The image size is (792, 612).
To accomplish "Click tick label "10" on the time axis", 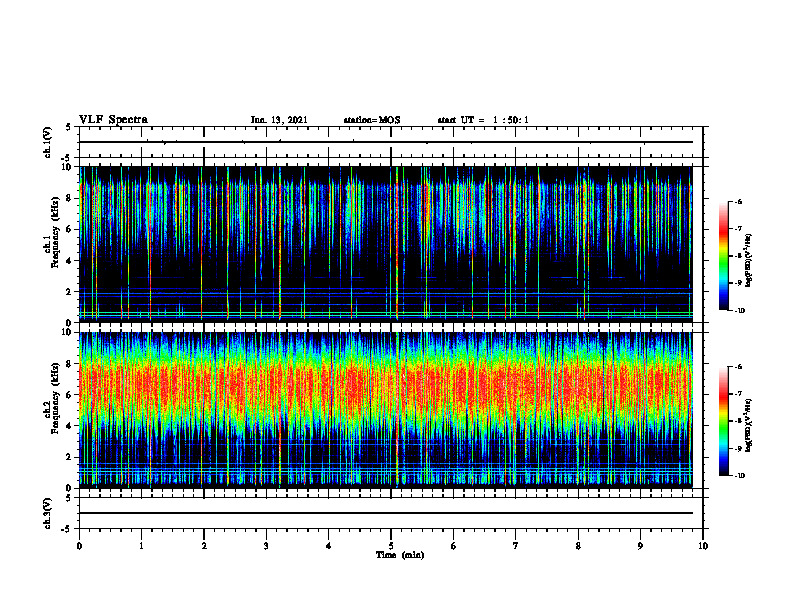I will point(703,546).
